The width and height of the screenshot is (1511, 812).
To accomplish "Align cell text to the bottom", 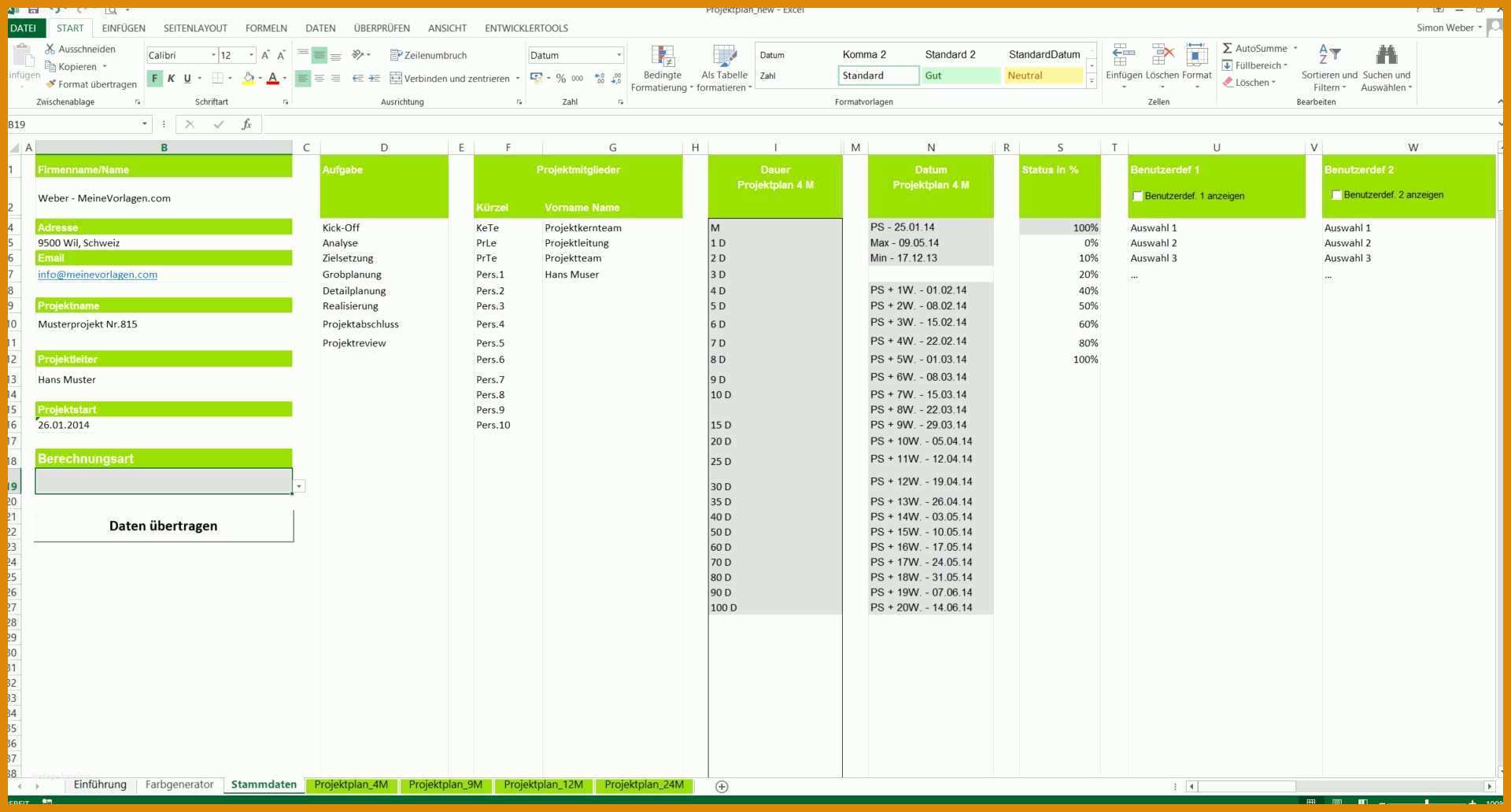I will [336, 55].
